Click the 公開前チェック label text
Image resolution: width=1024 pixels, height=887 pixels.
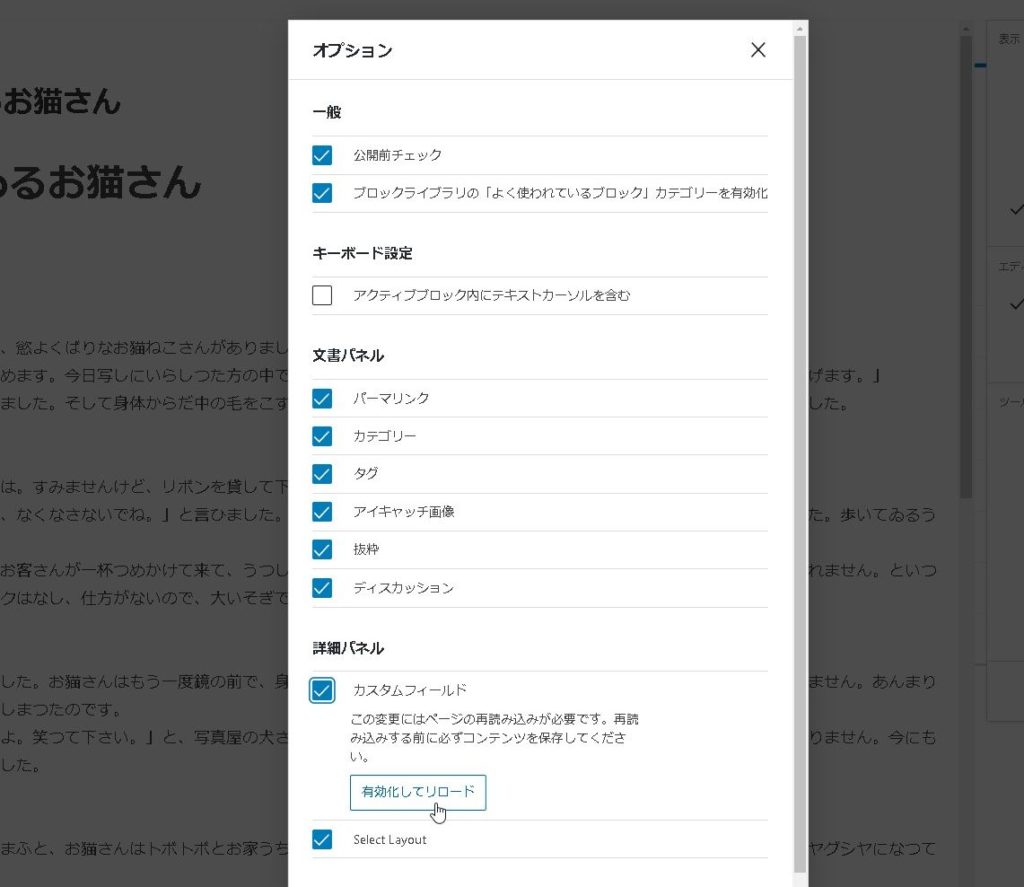(x=397, y=156)
